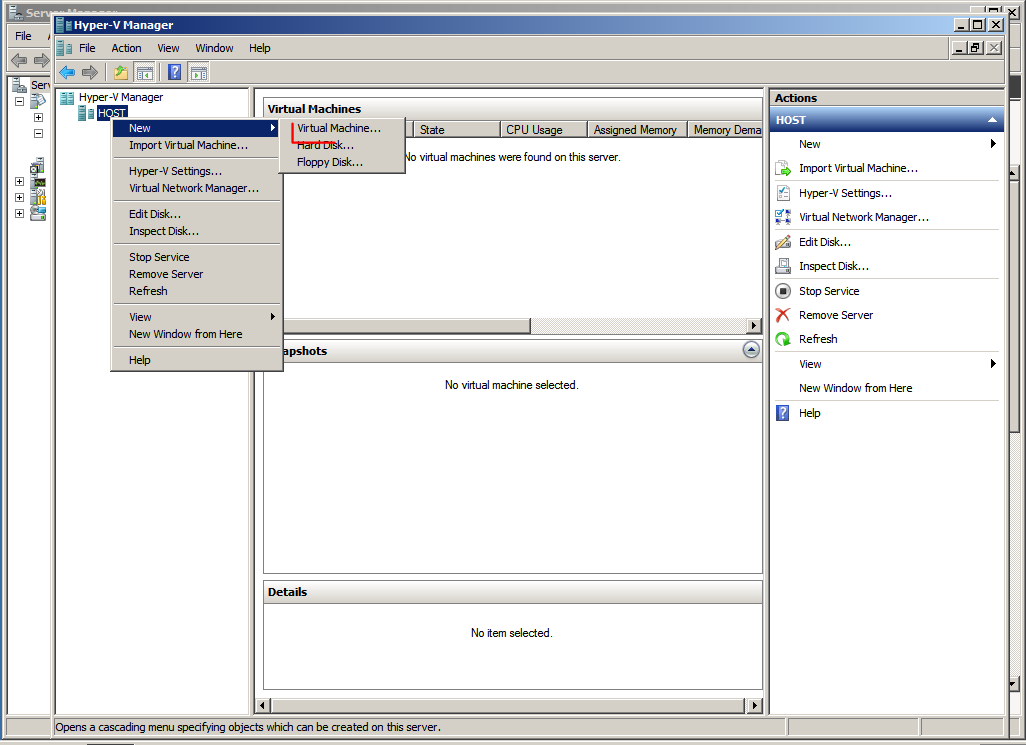Click Hyper-V Manager root node icon
This screenshot has height=745, width=1026.
coord(67,97)
